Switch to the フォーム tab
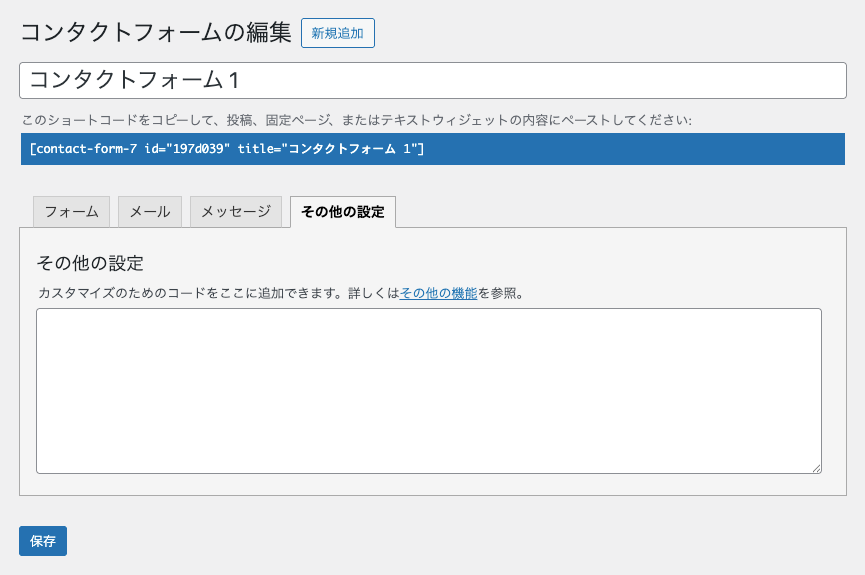 [x=72, y=212]
